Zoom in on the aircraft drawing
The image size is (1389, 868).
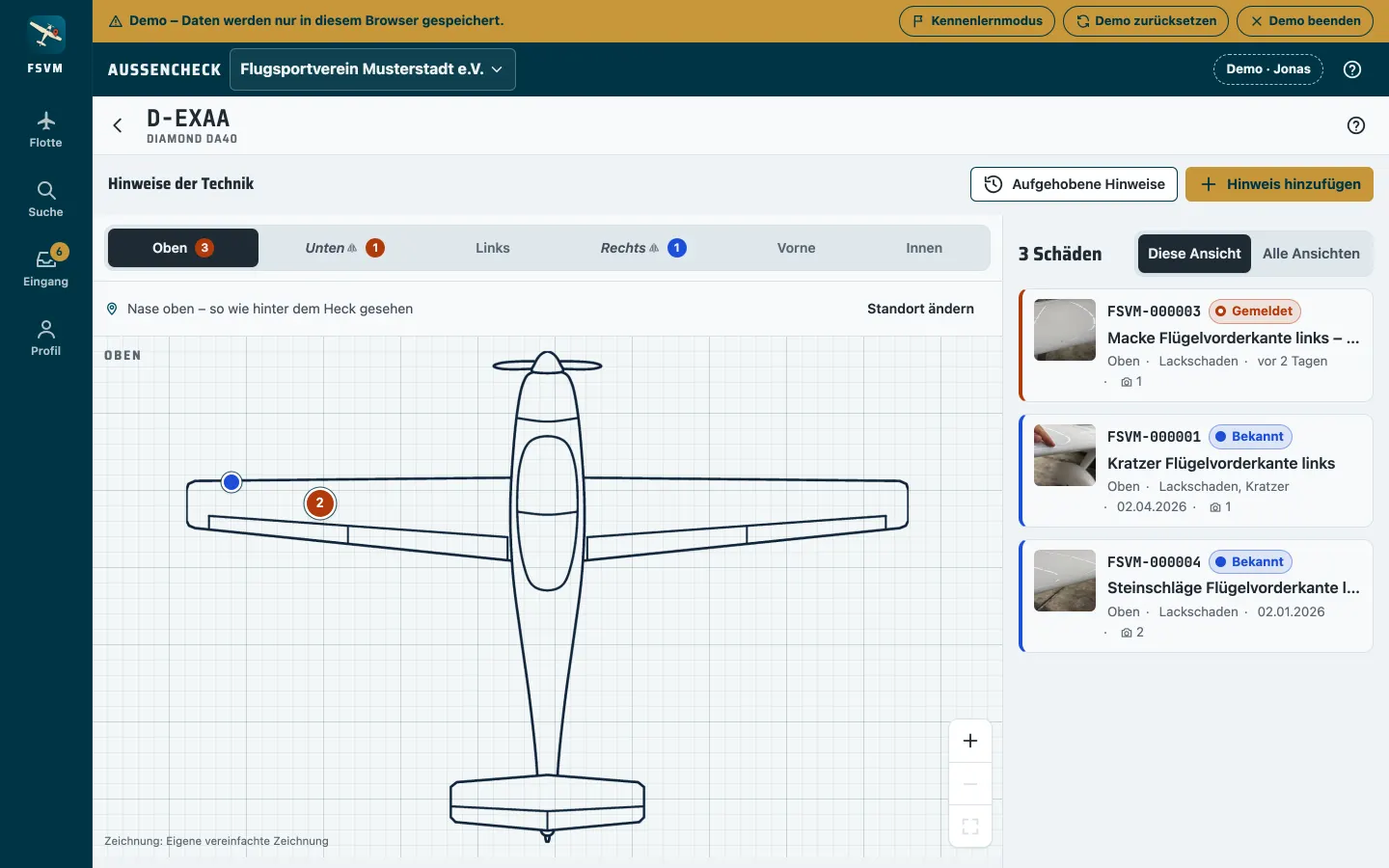[x=970, y=741]
